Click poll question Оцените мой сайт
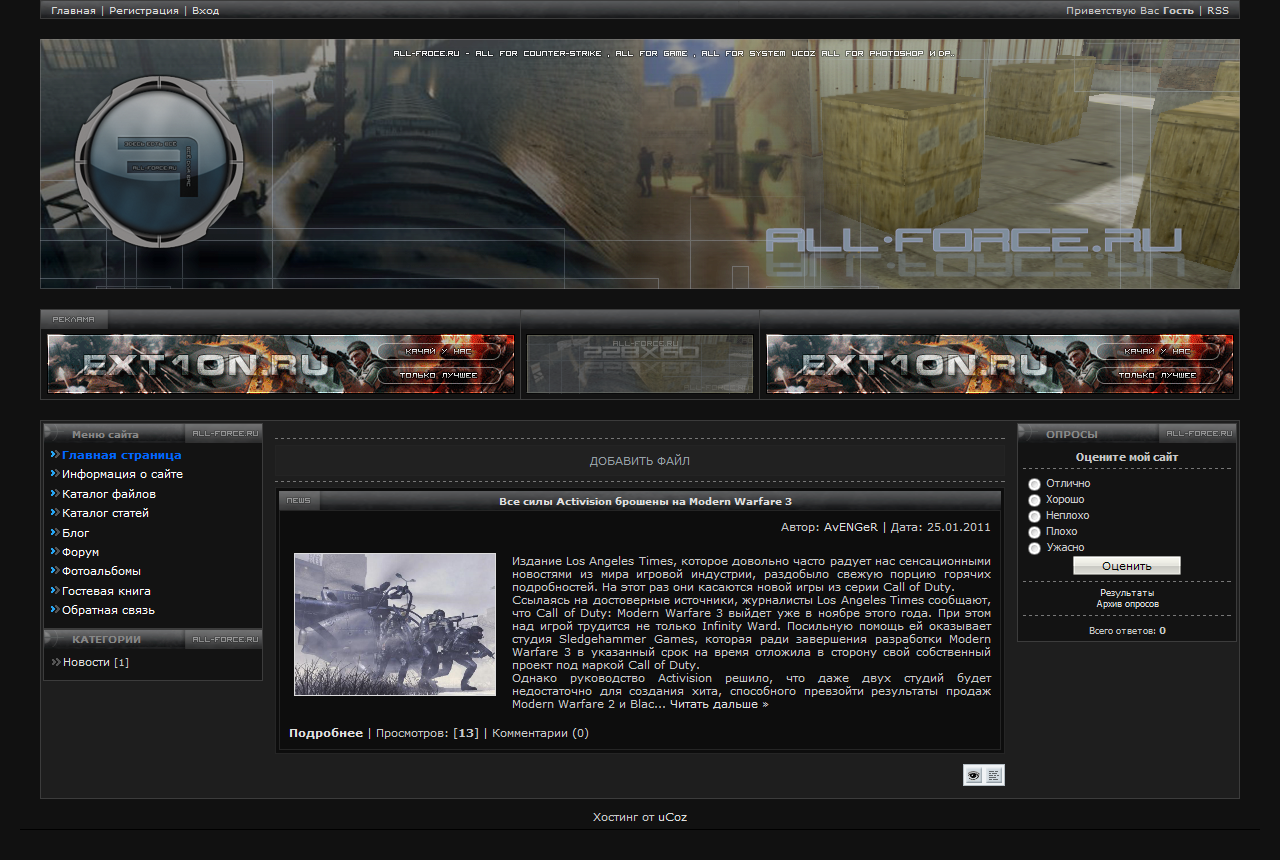Image resolution: width=1280 pixels, height=860 pixels. (1127, 457)
